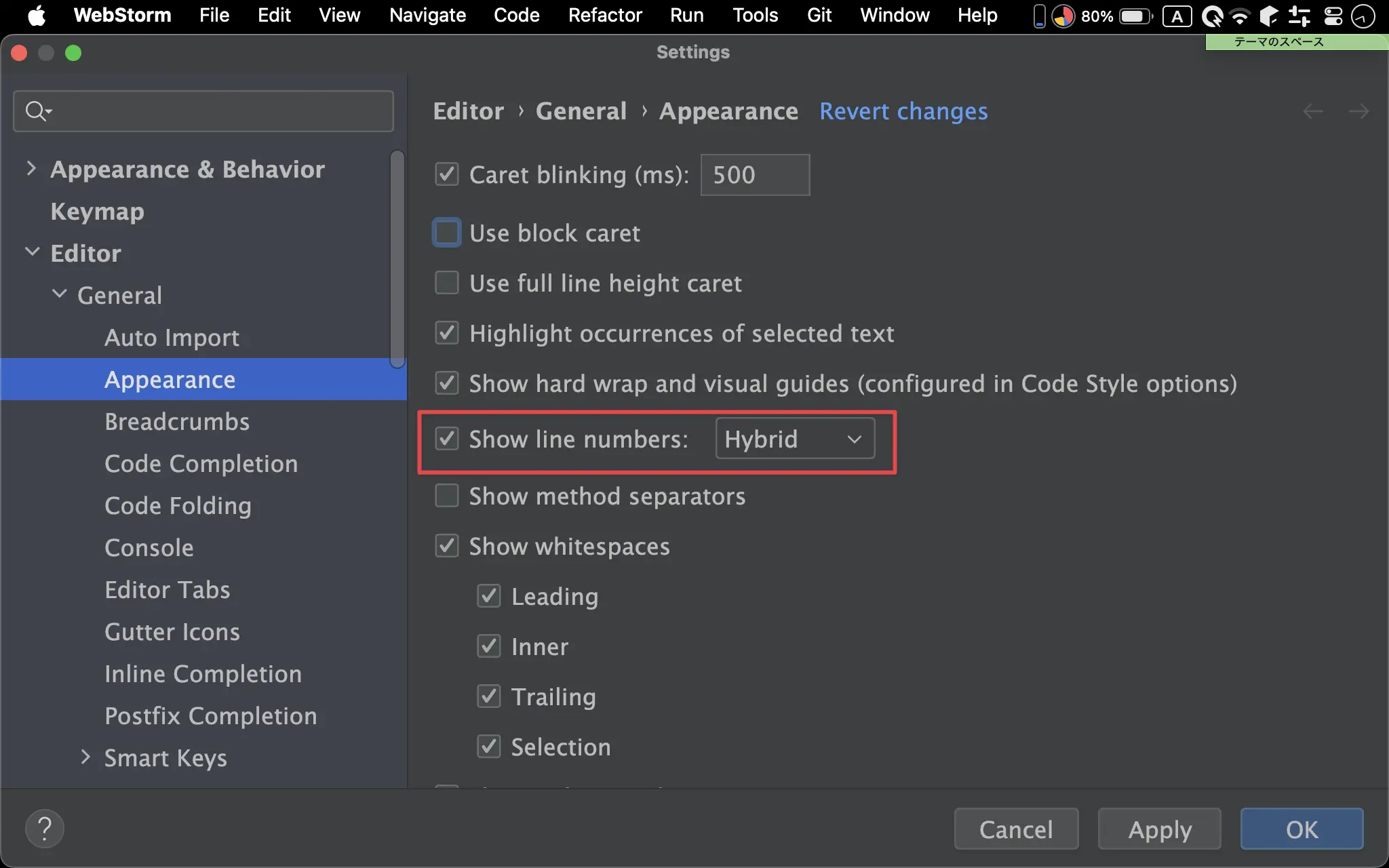Click the battery status icon

[1135, 16]
